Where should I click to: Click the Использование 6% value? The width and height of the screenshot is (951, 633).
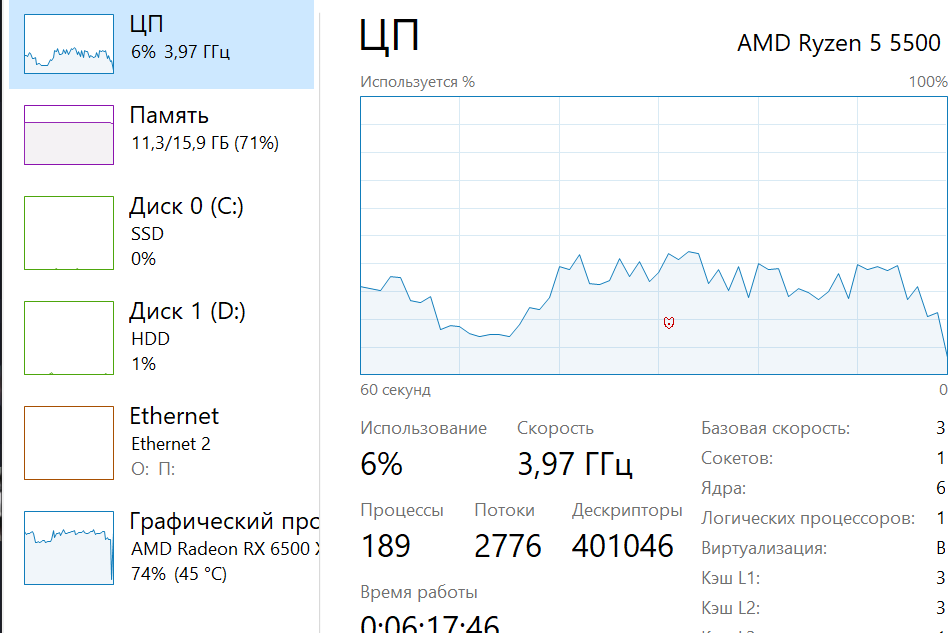click(381, 464)
